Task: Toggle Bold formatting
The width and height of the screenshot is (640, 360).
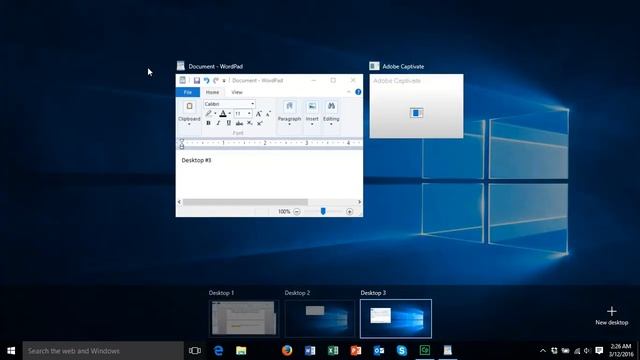Action: tap(208, 123)
